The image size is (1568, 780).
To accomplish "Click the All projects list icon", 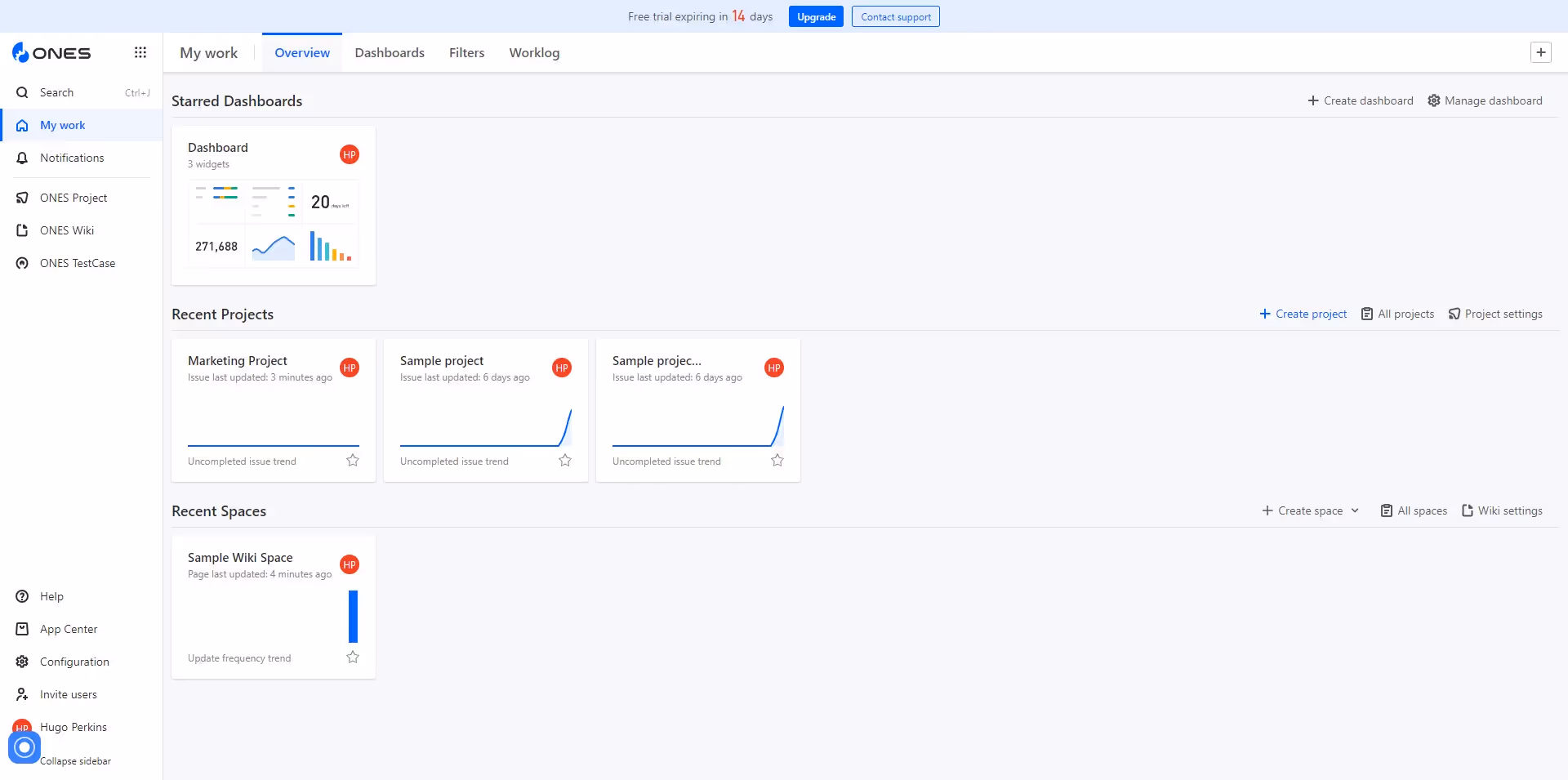I will pyautogui.click(x=1366, y=314).
